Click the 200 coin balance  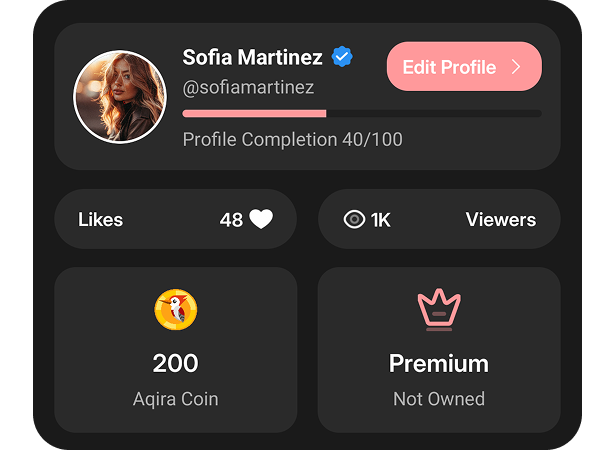click(x=175, y=363)
